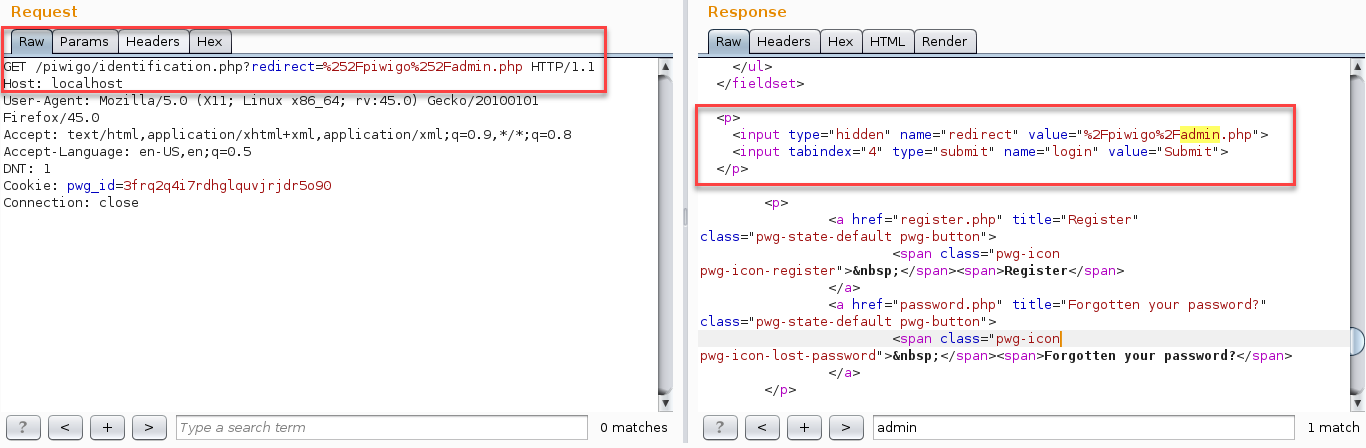Go to previous match in Response search
This screenshot has height=448, width=1366.
tap(762, 427)
